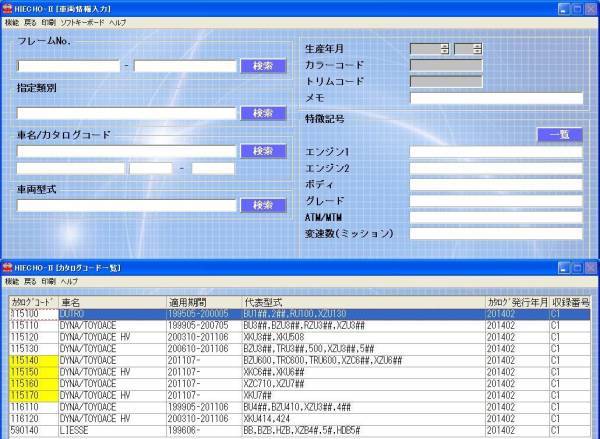600x439 pixels.
Task: Open the 戻る menu in the 車両情報入力 window
Action: coord(30,23)
